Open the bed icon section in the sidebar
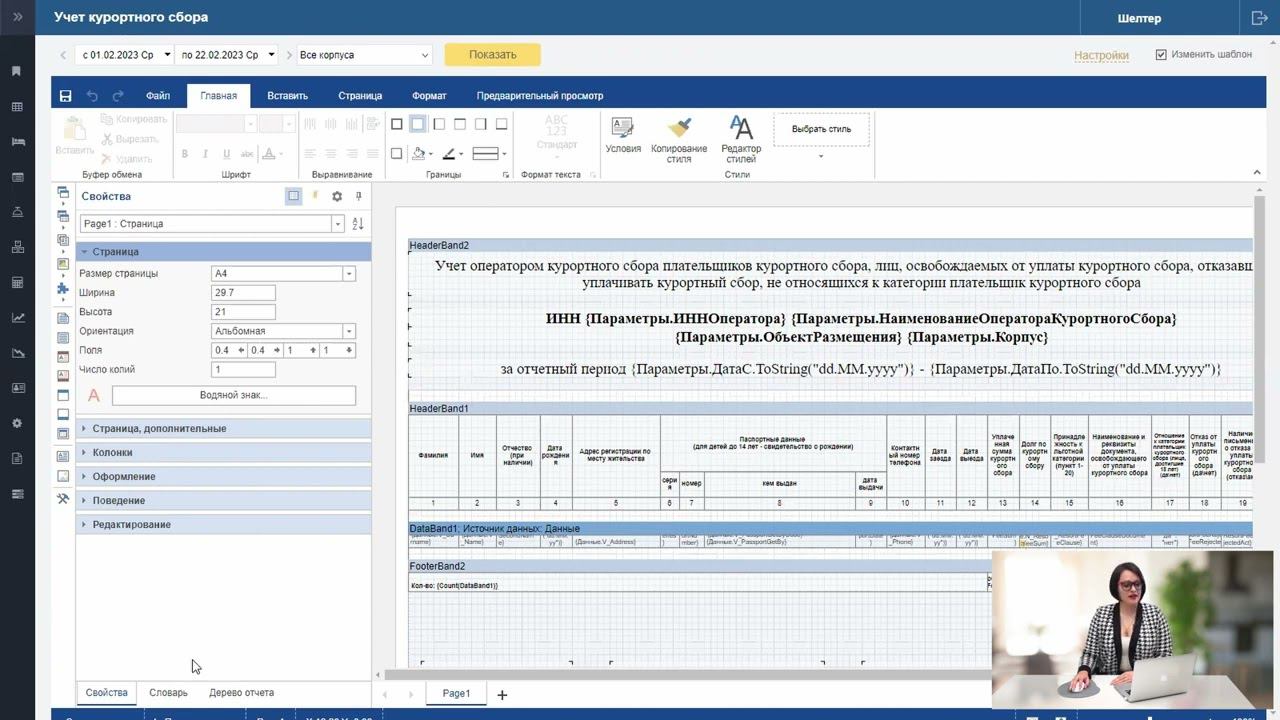The width and height of the screenshot is (1280, 720). tap(17, 142)
